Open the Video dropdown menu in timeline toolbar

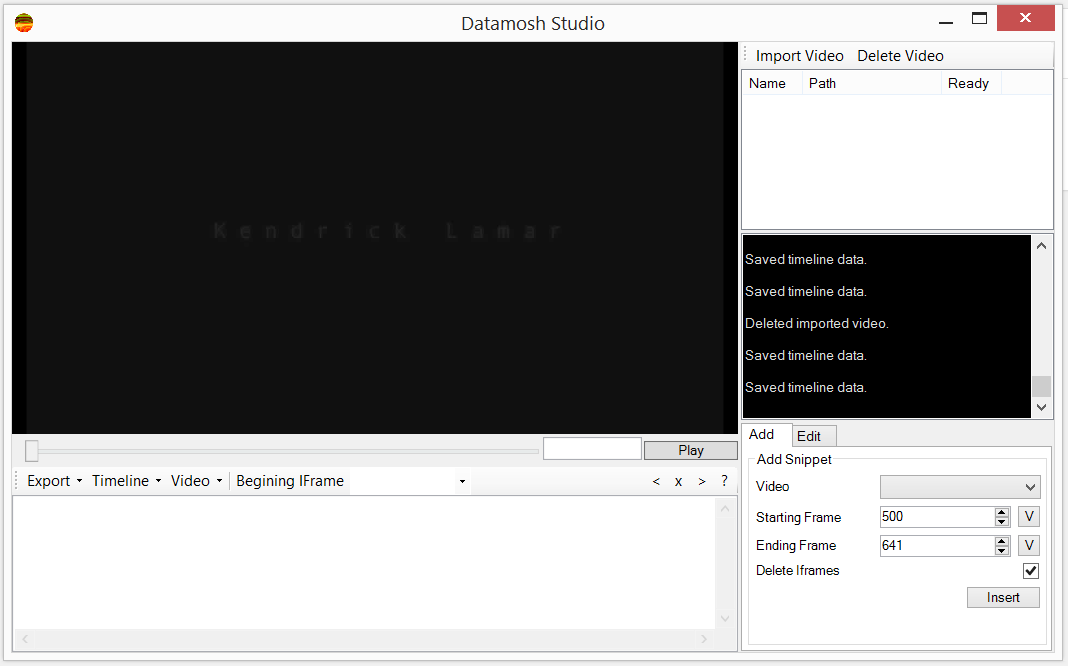tap(196, 481)
